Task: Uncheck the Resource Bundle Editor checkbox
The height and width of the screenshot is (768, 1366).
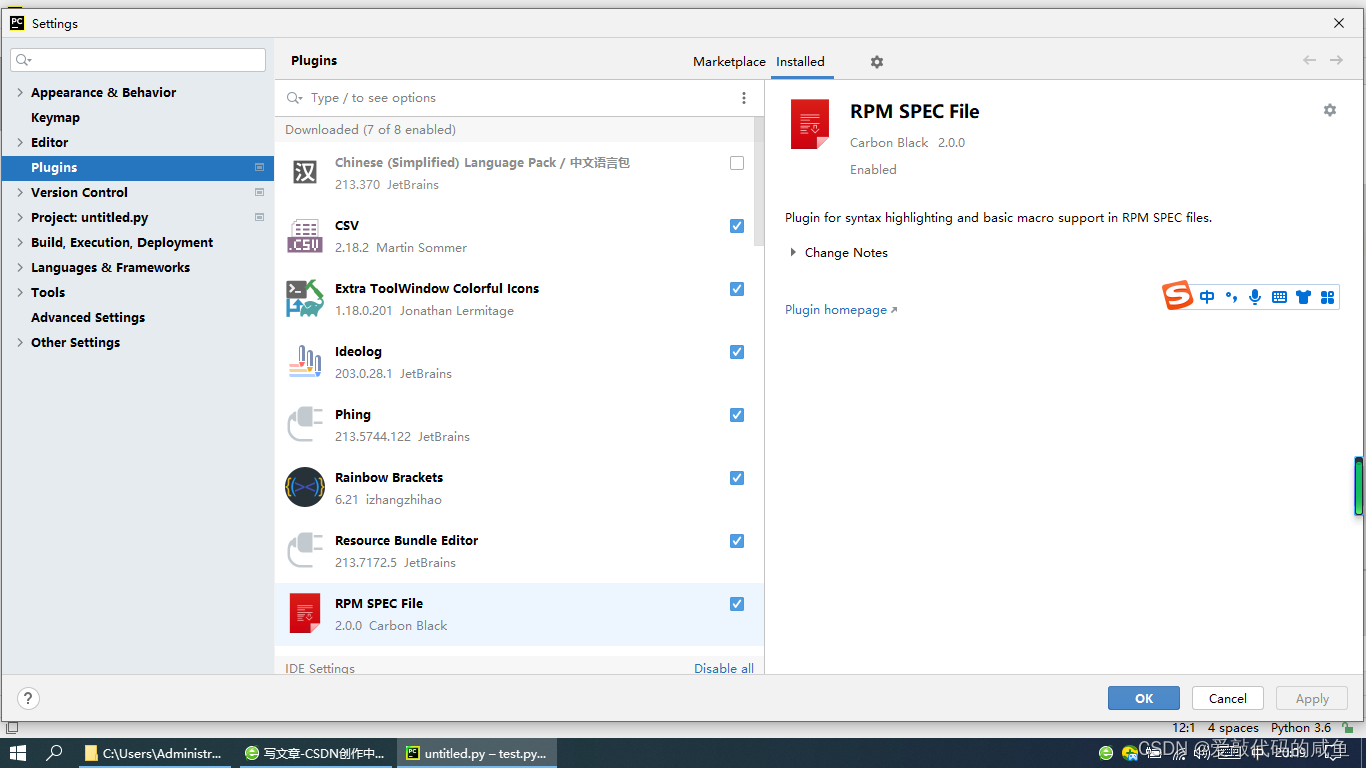Action: (737, 541)
